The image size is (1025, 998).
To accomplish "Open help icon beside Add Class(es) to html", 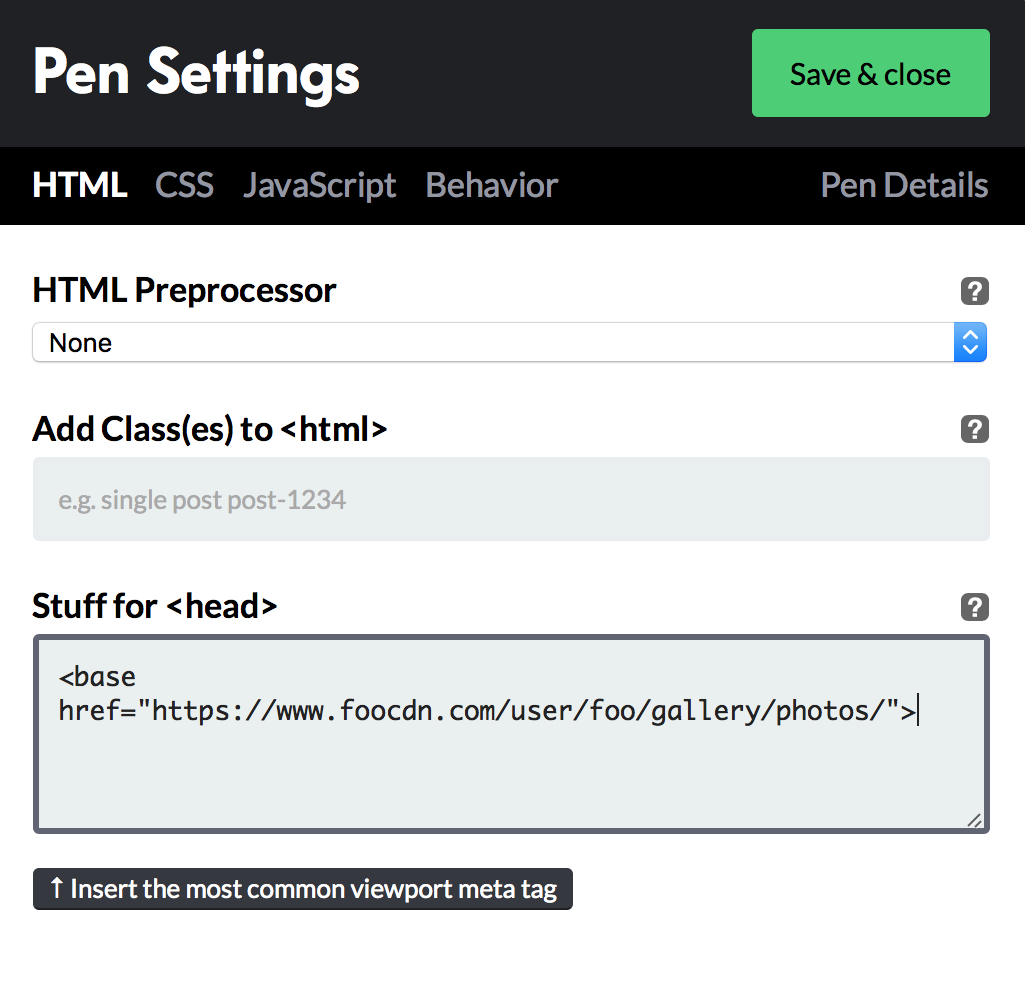I will (974, 429).
